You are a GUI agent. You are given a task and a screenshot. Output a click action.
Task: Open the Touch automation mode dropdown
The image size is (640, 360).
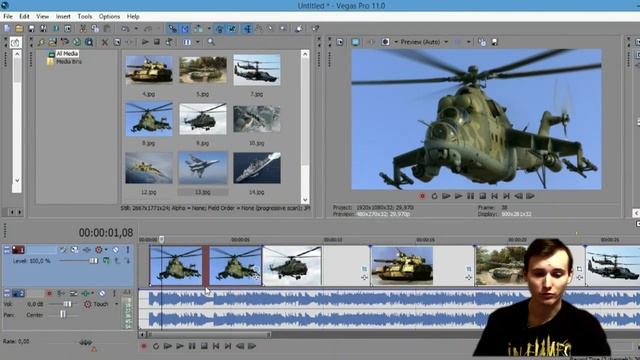pyautogui.click(x=116, y=304)
